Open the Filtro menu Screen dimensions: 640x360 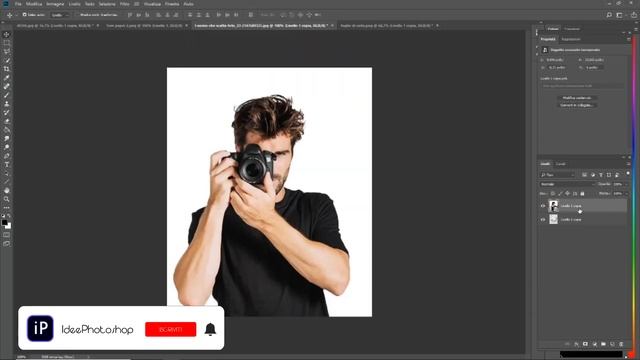[x=124, y=4]
